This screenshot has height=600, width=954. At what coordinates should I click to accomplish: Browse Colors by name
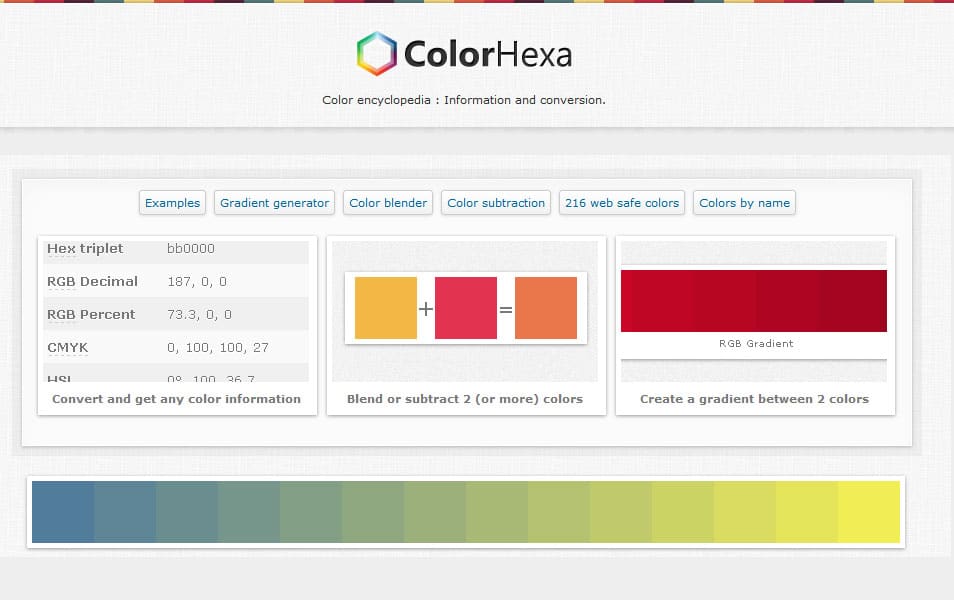tap(744, 202)
